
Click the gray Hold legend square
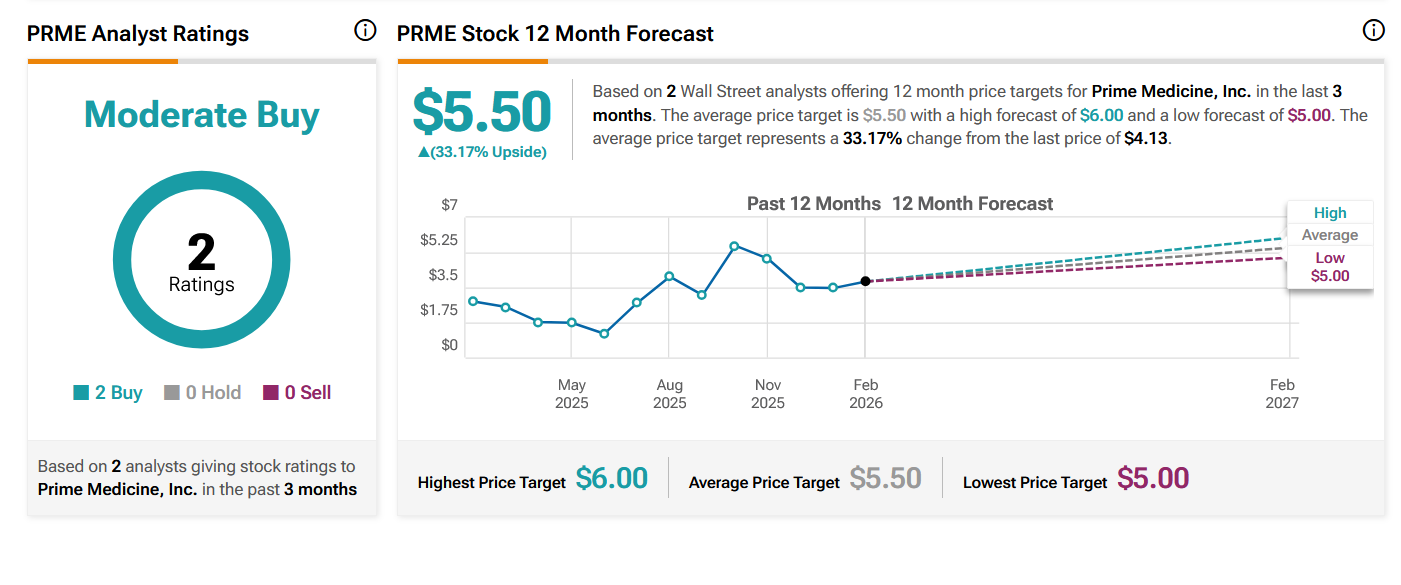point(172,393)
